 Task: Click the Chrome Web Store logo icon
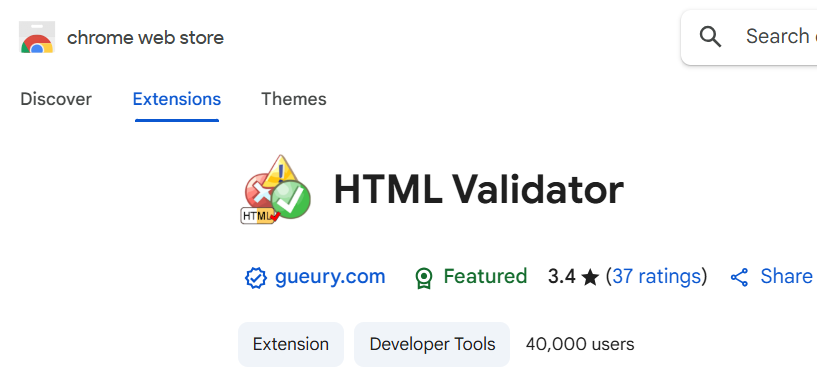click(37, 37)
